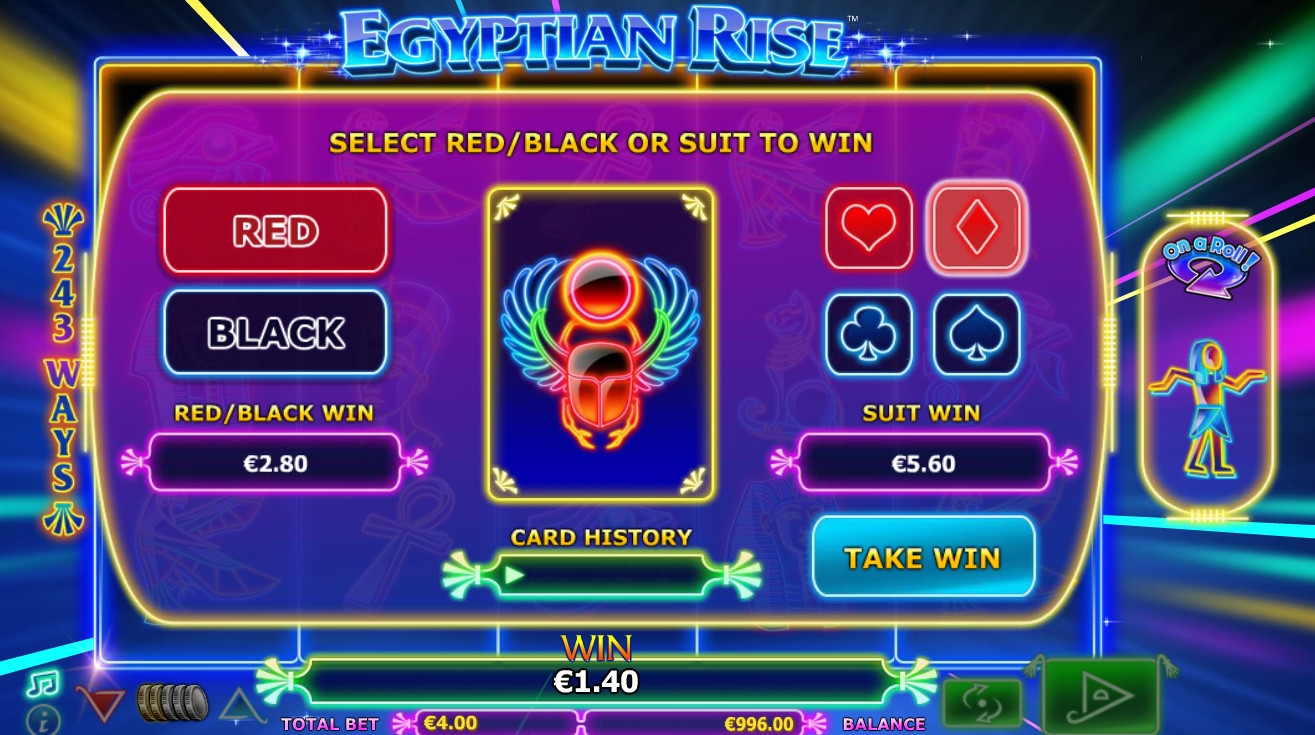Increase bet with up triangle

(239, 704)
